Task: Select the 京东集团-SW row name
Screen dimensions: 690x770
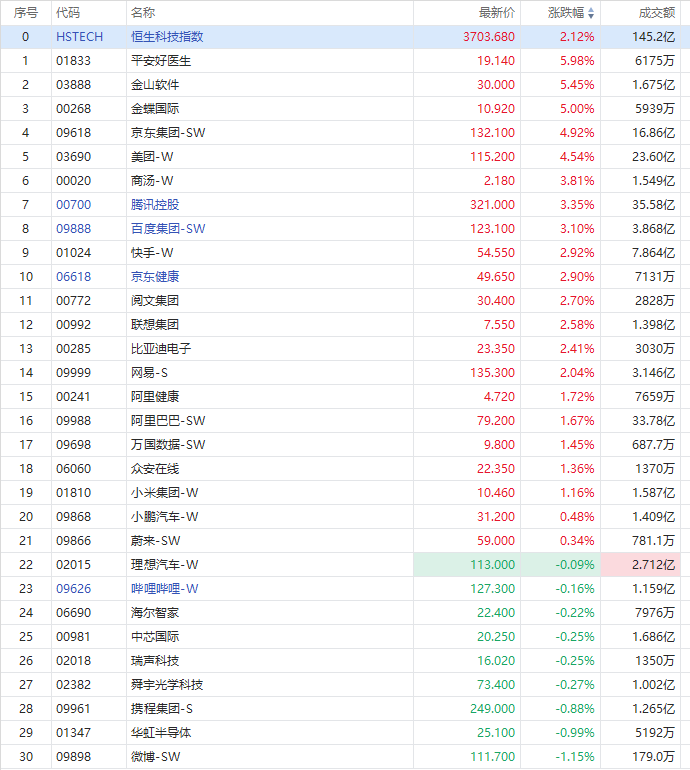Action: (x=168, y=133)
